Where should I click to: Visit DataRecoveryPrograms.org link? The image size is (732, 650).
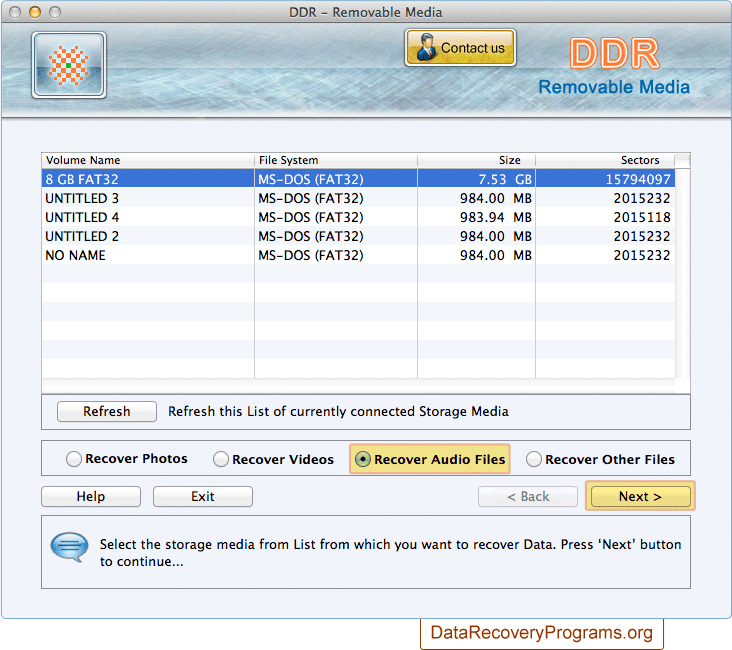(542, 633)
